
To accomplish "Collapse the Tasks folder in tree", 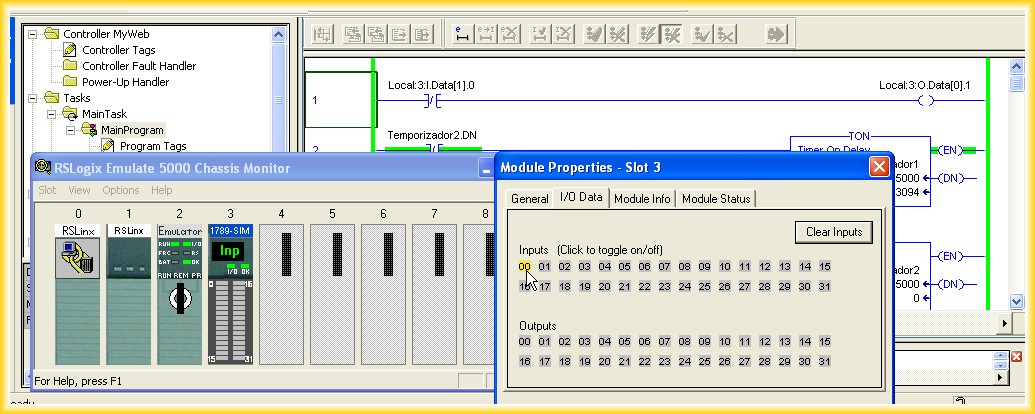I will coord(32,98).
